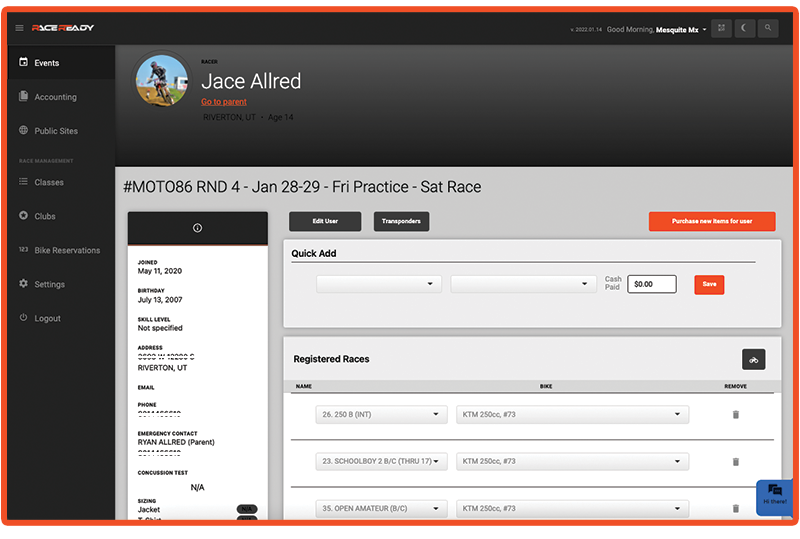Viewport: 800px width, 539px height.
Task: Follow the Go to parent link
Action: coord(223,102)
